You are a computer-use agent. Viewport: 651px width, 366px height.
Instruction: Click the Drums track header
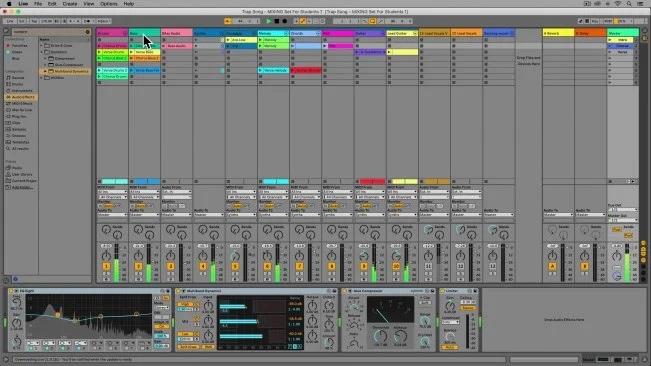point(112,33)
